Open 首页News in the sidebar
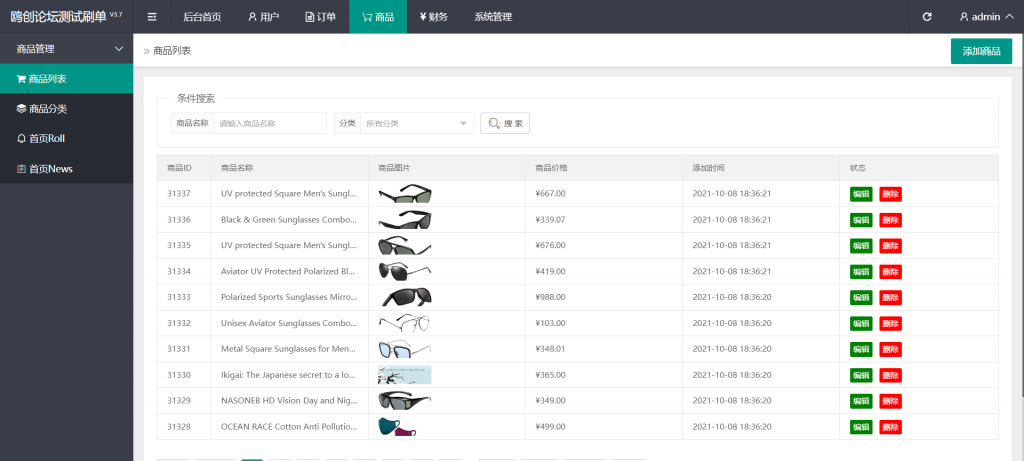1024x461 pixels. [67, 168]
